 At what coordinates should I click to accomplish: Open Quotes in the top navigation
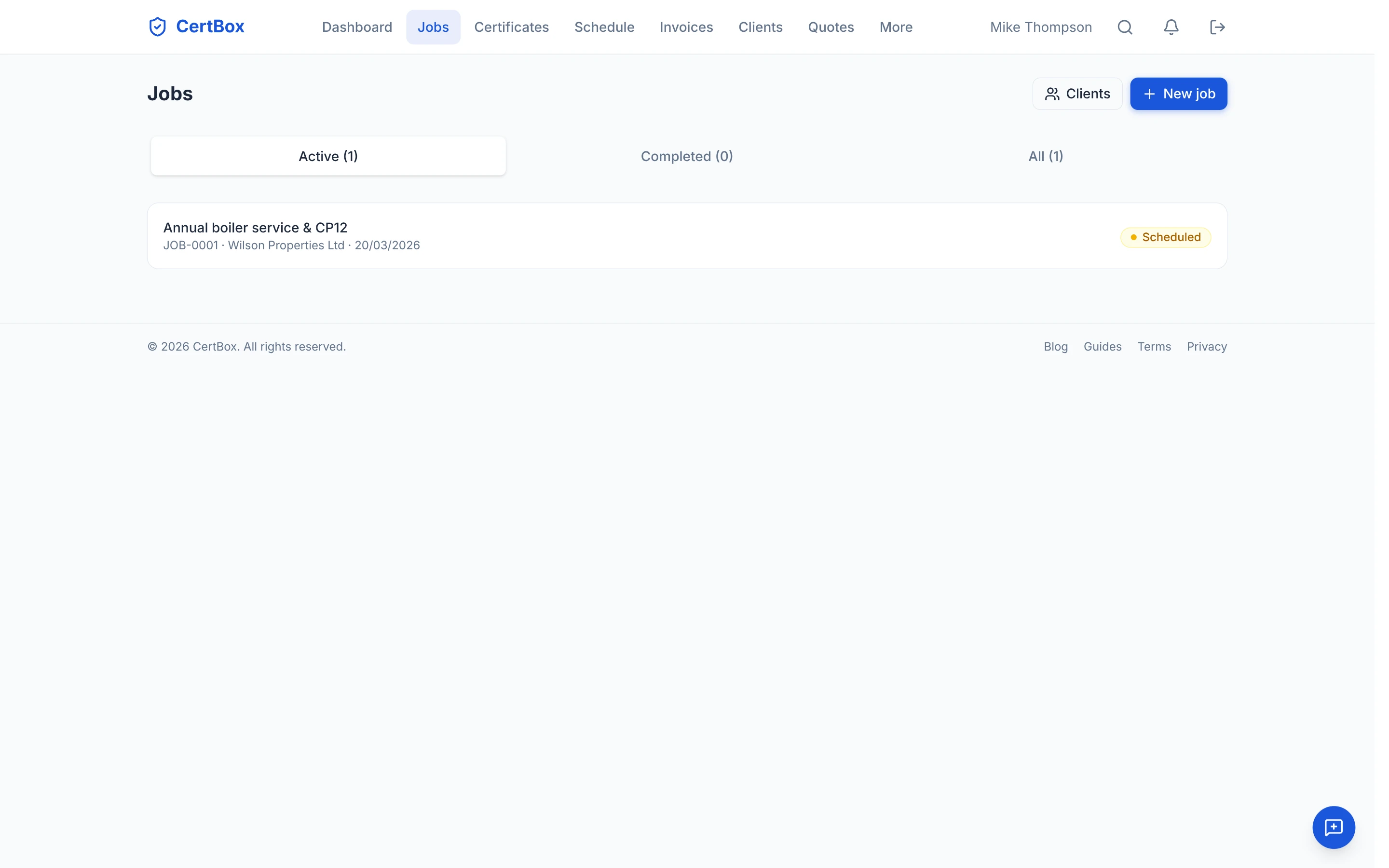[x=831, y=27]
